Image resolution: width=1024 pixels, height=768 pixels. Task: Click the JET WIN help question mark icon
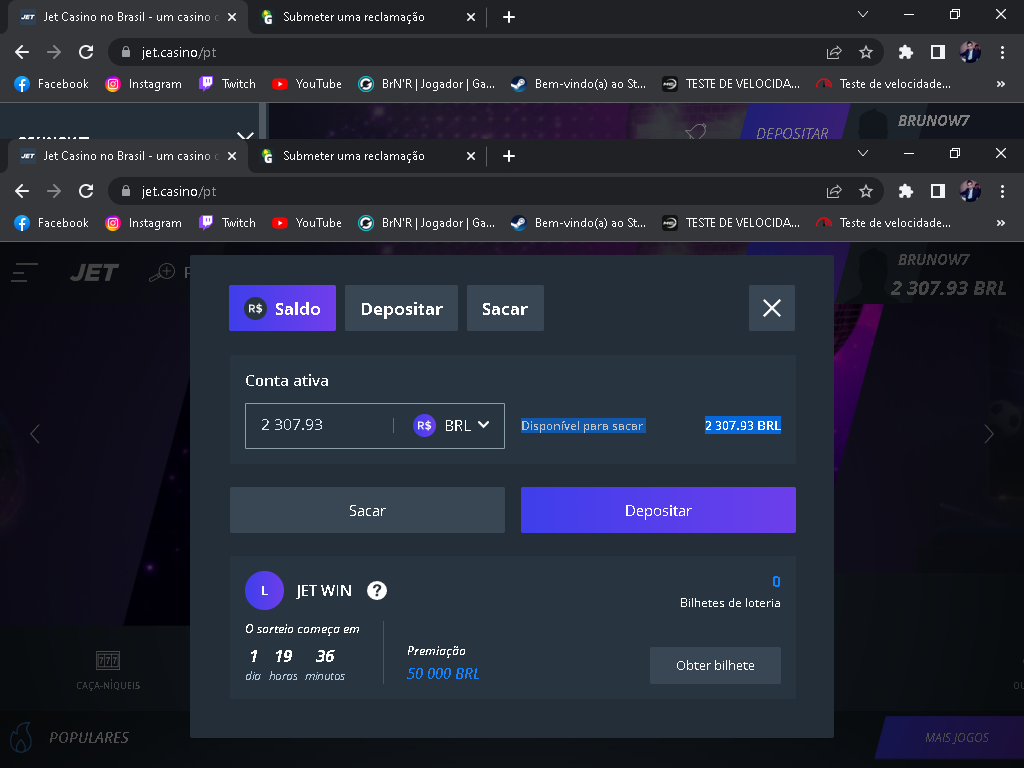(377, 590)
